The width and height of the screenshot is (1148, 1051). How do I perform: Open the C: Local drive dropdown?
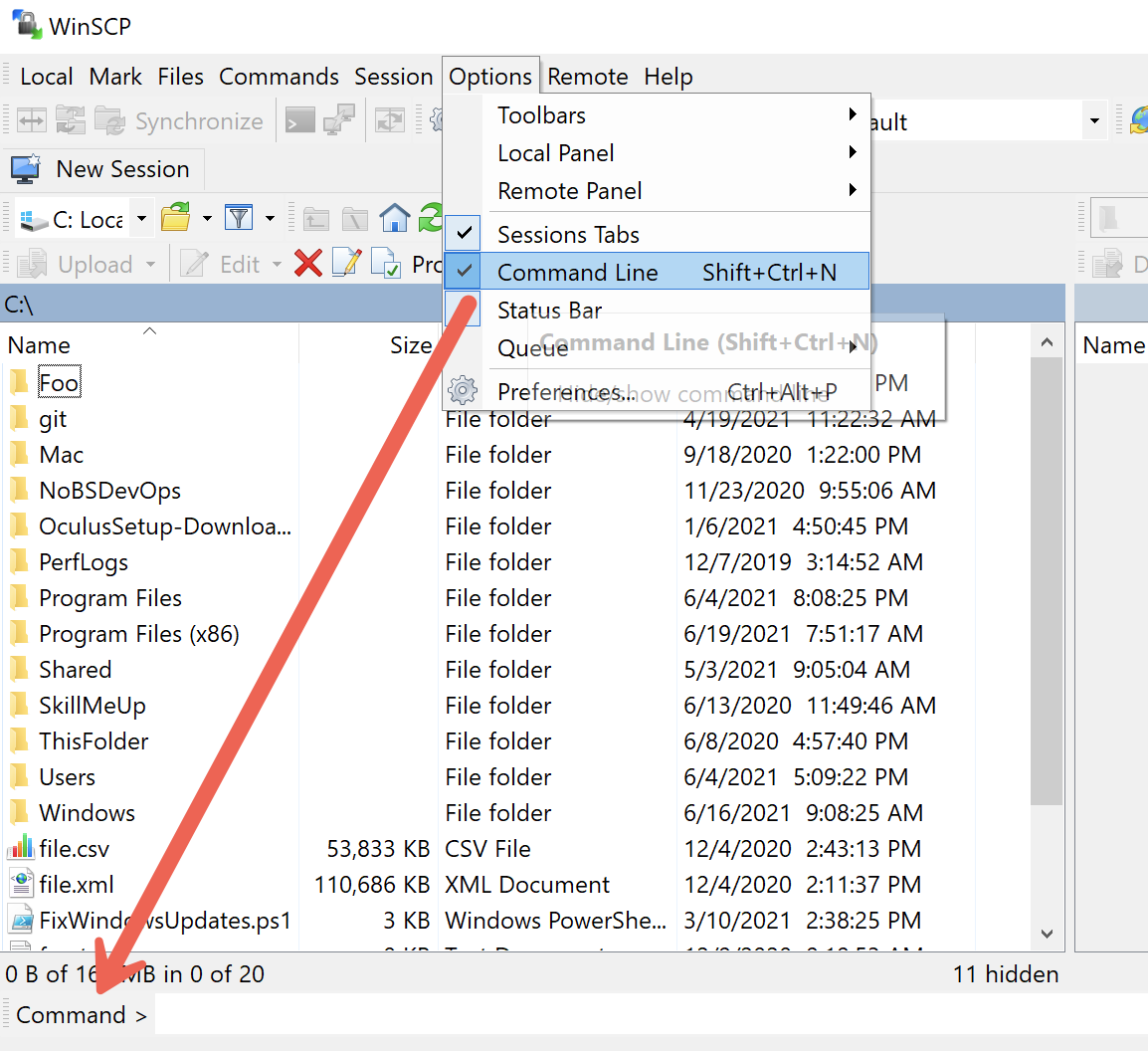pyautogui.click(x=142, y=219)
